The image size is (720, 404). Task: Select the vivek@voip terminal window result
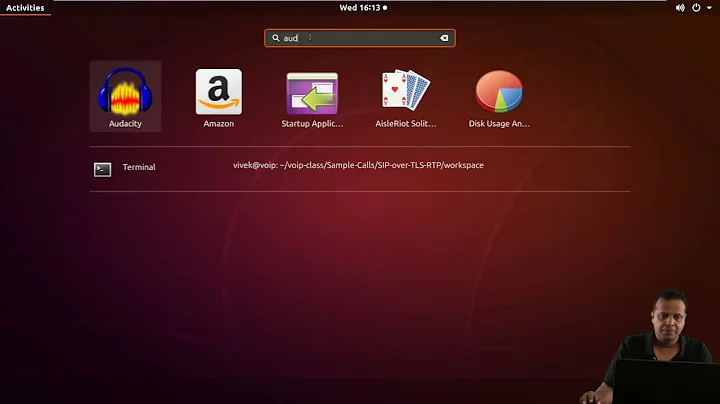point(358,165)
